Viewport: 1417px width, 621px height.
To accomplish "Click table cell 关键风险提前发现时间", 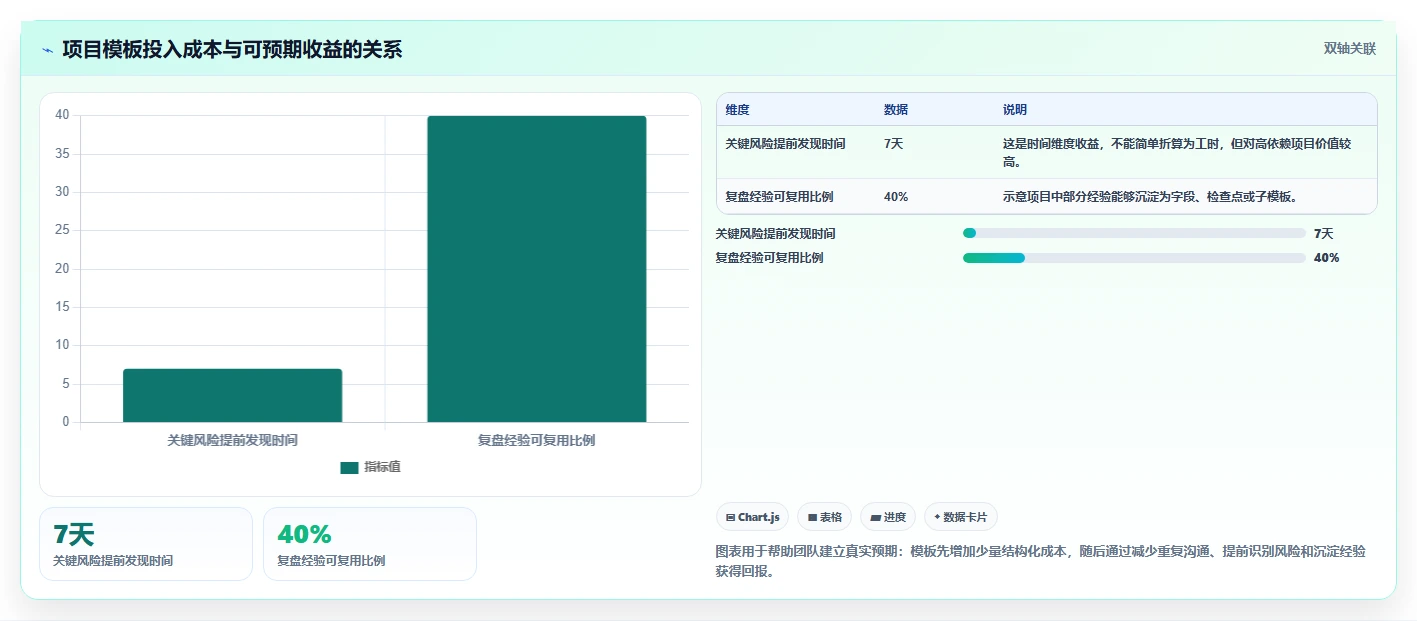I will click(786, 144).
